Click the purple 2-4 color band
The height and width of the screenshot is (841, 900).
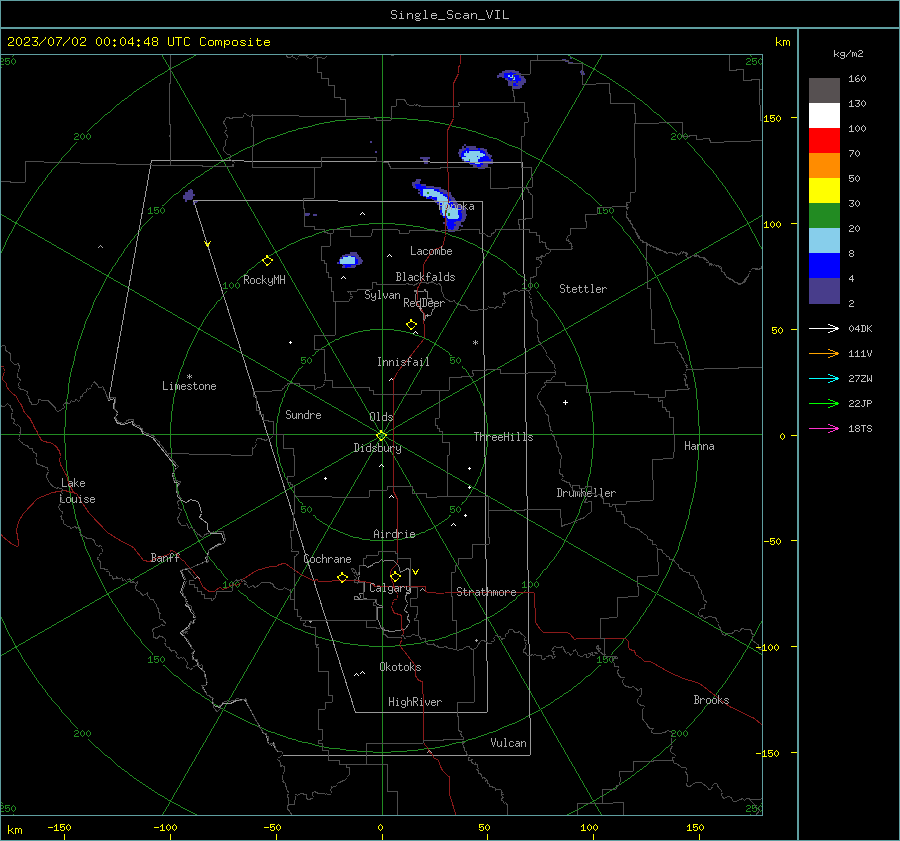[x=824, y=290]
